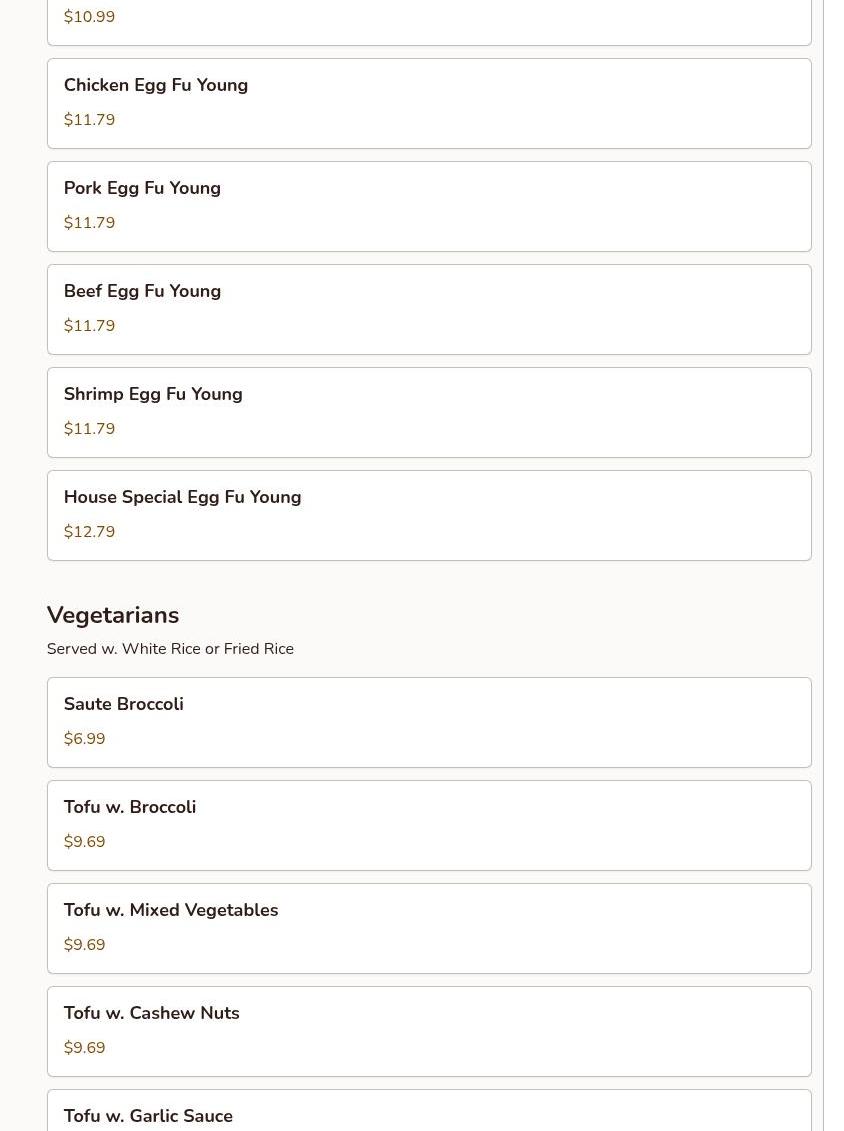Click price under Beef Egg Fu Young
This screenshot has height=1131, width=844.
coord(89,326)
